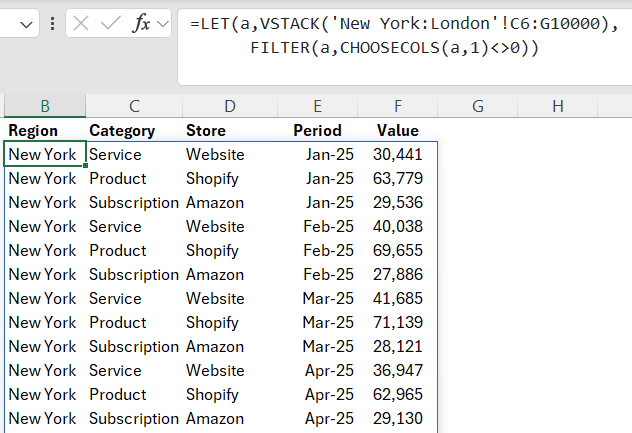Viewport: 632px width, 433px height.
Task: Click the Cancel formula entry X icon
Action: click(x=82, y=24)
